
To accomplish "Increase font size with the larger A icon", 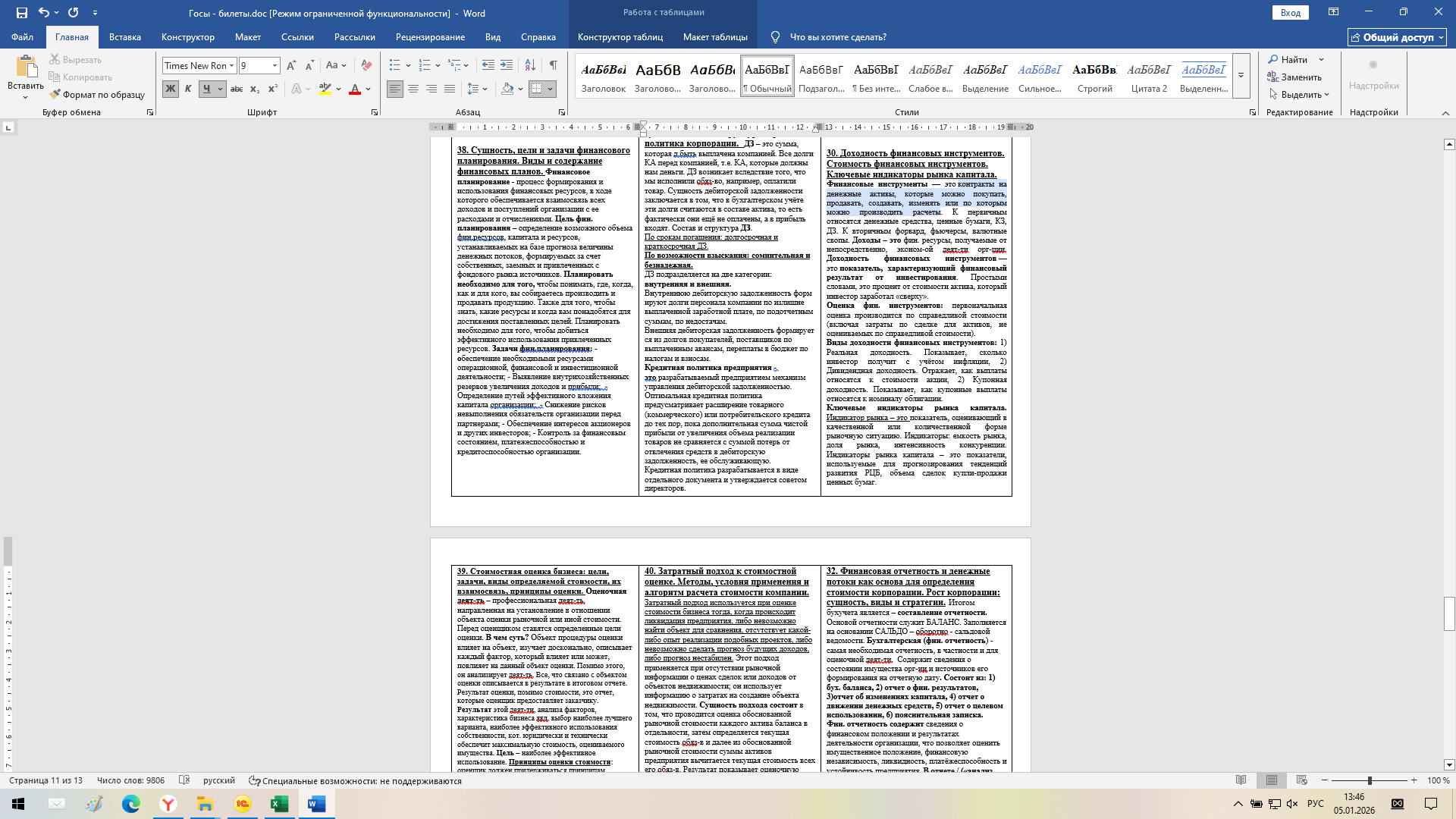I will (x=291, y=65).
